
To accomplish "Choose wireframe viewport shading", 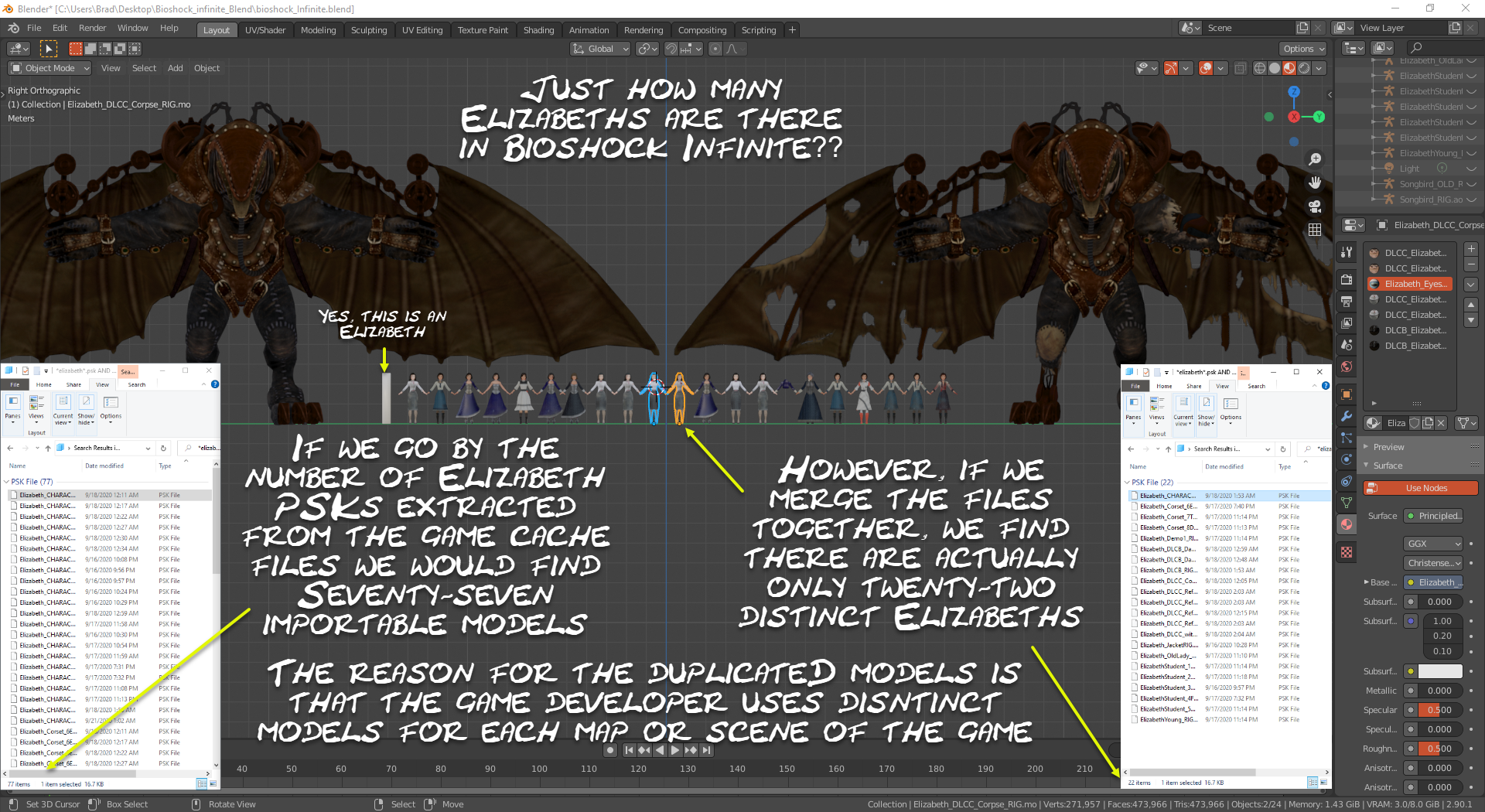I will tap(1260, 68).
